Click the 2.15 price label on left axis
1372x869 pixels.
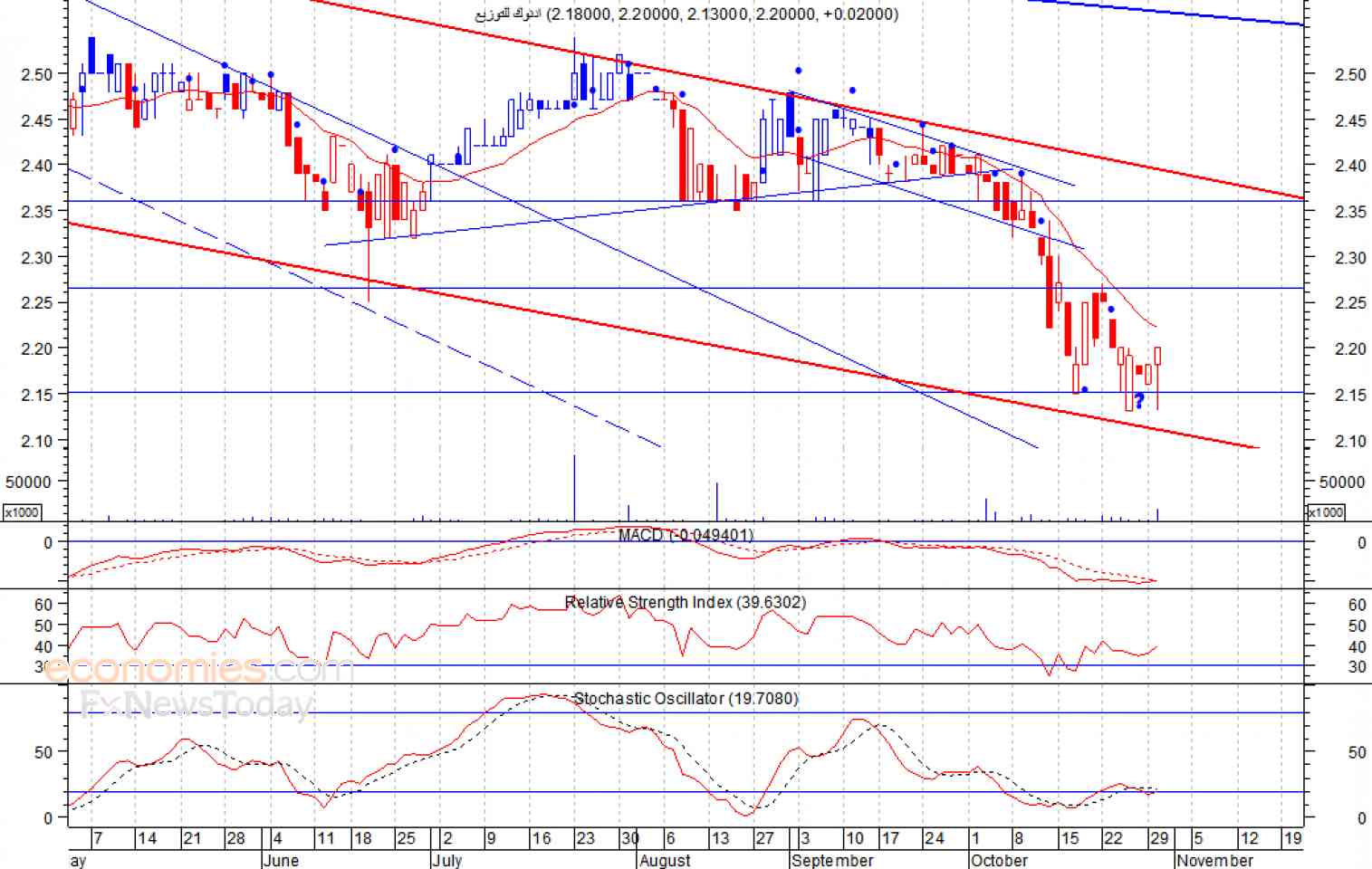(36, 394)
